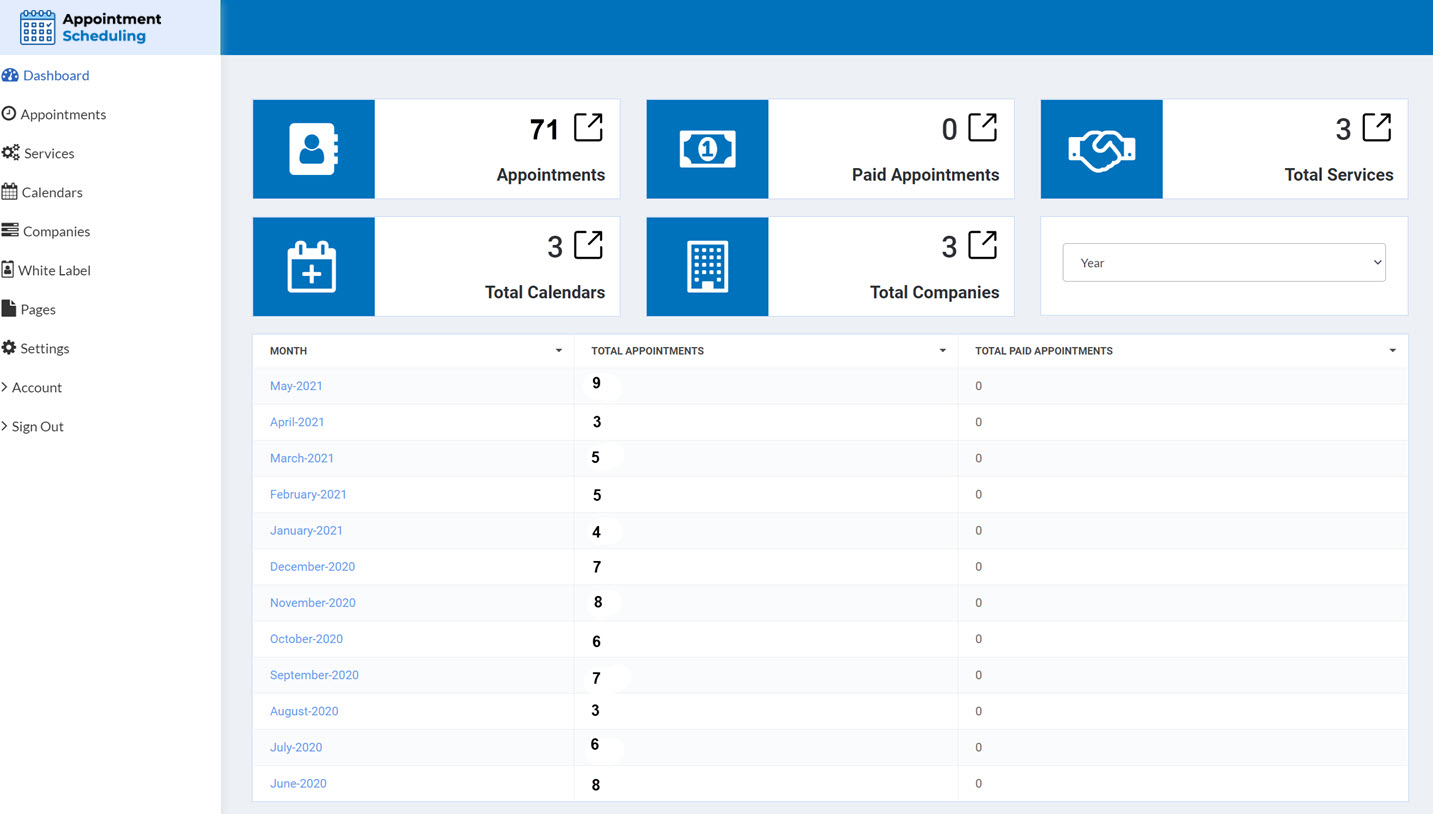Click the Total Calendars external link icon
This screenshot has height=814, width=1433.
pyautogui.click(x=588, y=246)
